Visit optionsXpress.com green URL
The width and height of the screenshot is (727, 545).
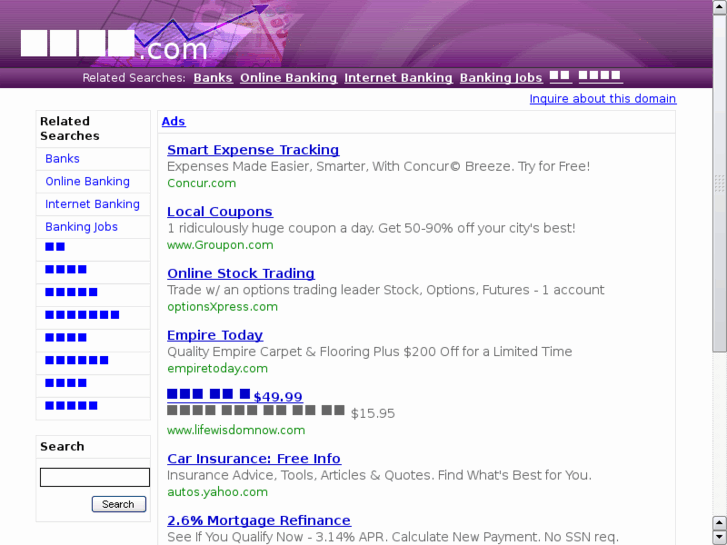coord(223,307)
